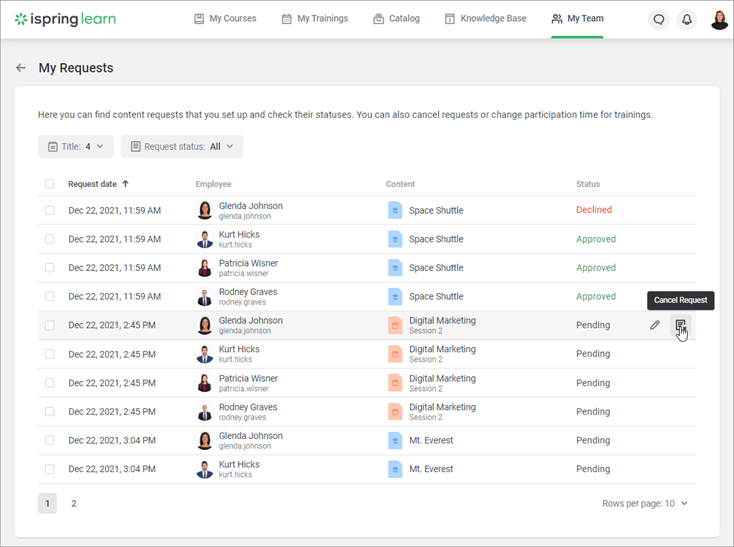The width and height of the screenshot is (734, 547).
Task: Check the box for Glenda Johnson's Digital Marketing request
Action: [x=50, y=325]
